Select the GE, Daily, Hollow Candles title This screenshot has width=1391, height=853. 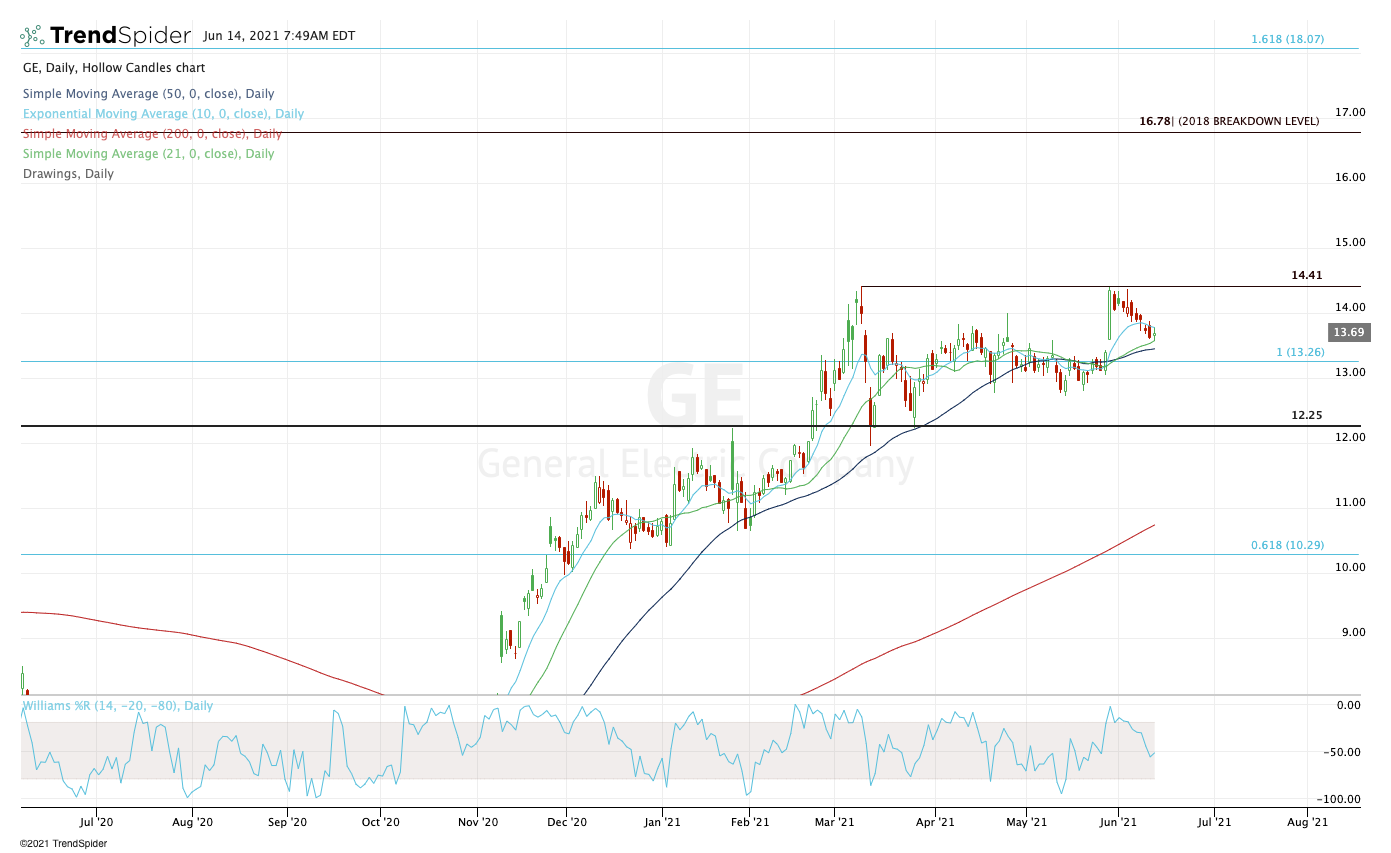[x=114, y=68]
